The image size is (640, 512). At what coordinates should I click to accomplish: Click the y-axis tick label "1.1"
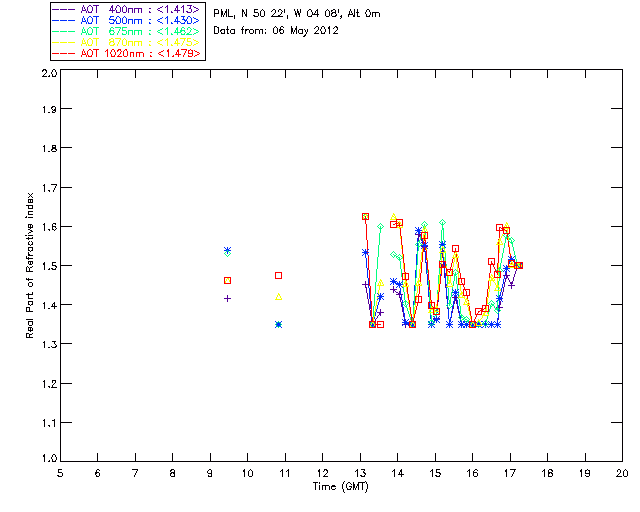[x=49, y=423]
